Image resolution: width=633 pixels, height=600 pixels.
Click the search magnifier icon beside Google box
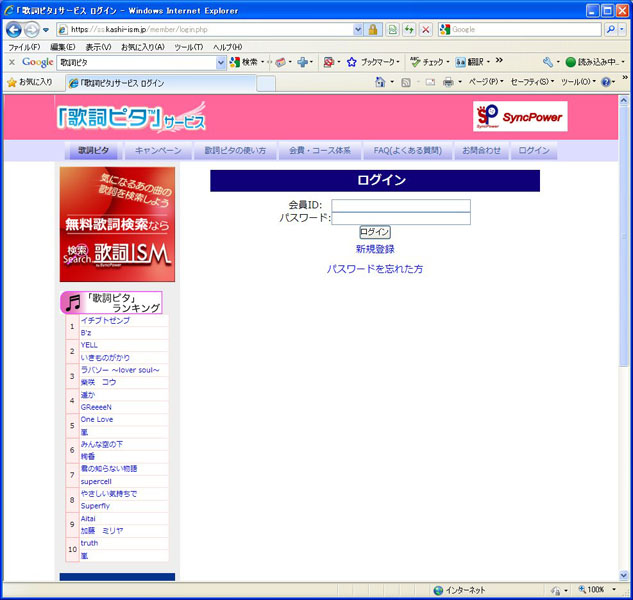(609, 30)
